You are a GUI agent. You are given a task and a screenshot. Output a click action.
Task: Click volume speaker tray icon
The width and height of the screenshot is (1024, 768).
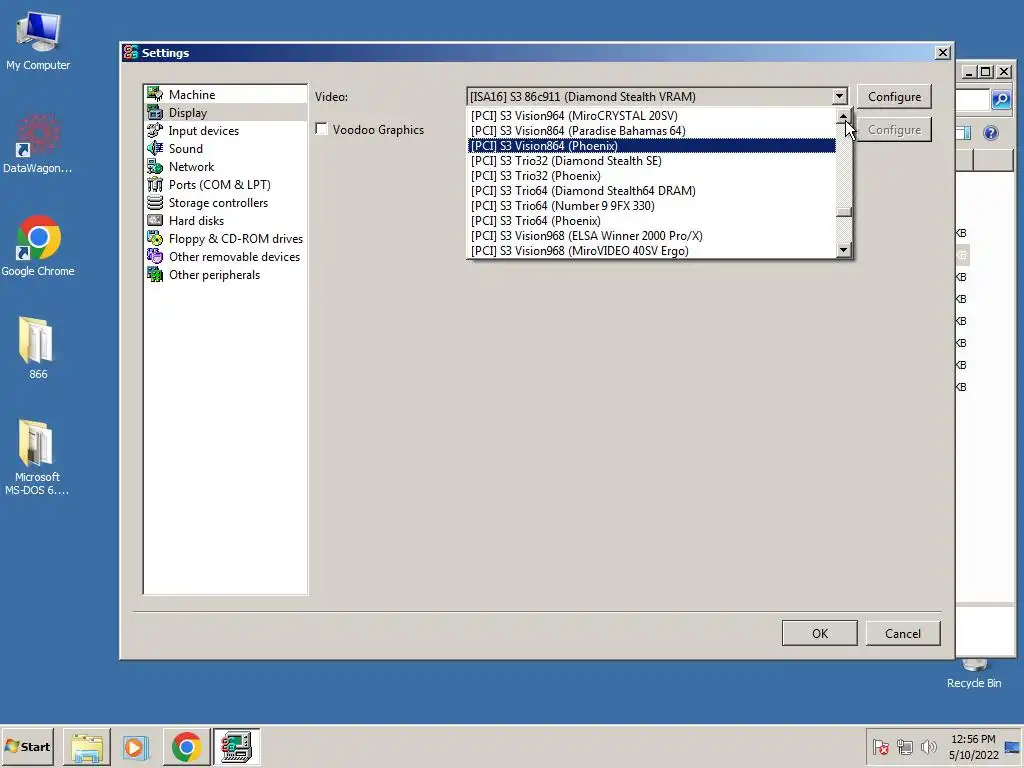[928, 747]
